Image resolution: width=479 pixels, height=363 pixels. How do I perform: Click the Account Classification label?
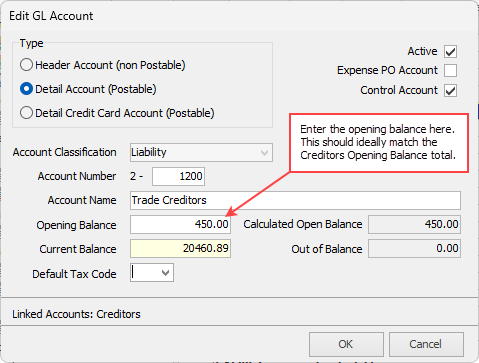65,152
